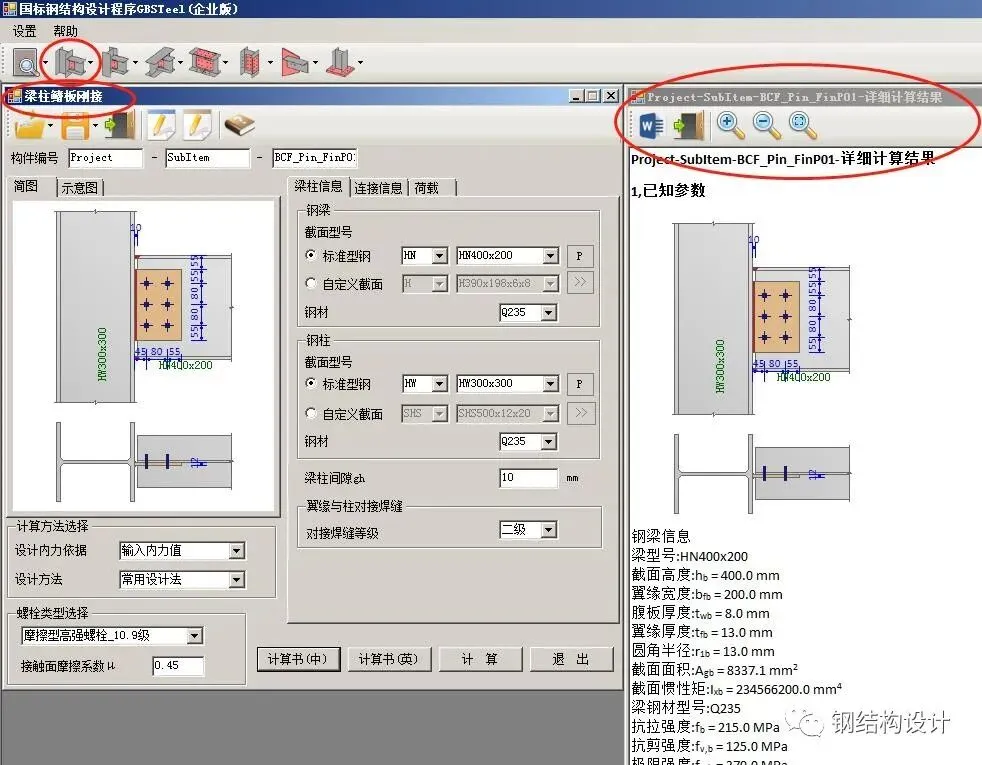Screen dimensions: 982x765
Task: Click the exit door icon in the 梁柱鳍板刚接 window
Action: click(x=120, y=126)
